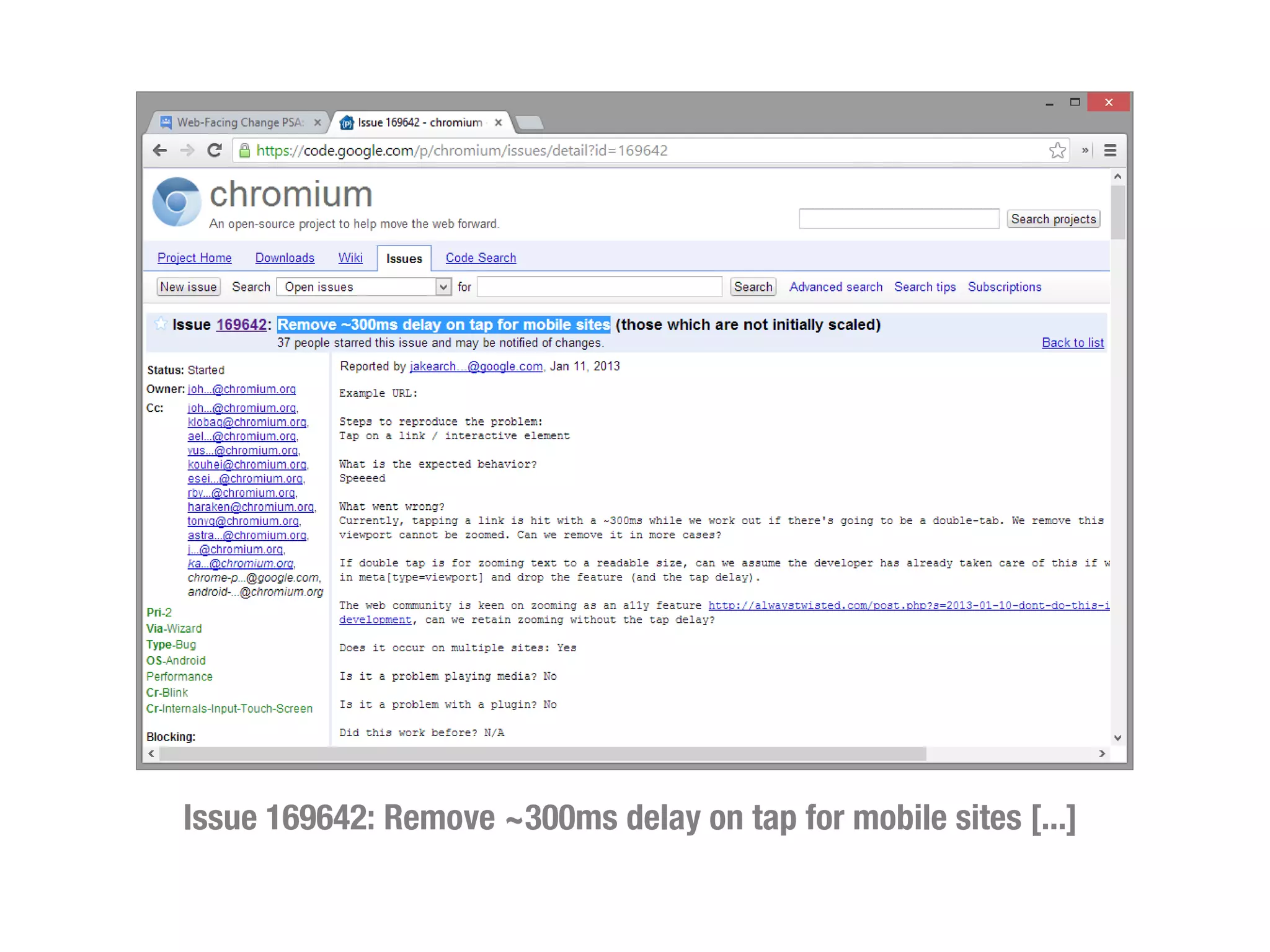
Task: Open ka...@chromium.org Cc link
Action: 241,563
